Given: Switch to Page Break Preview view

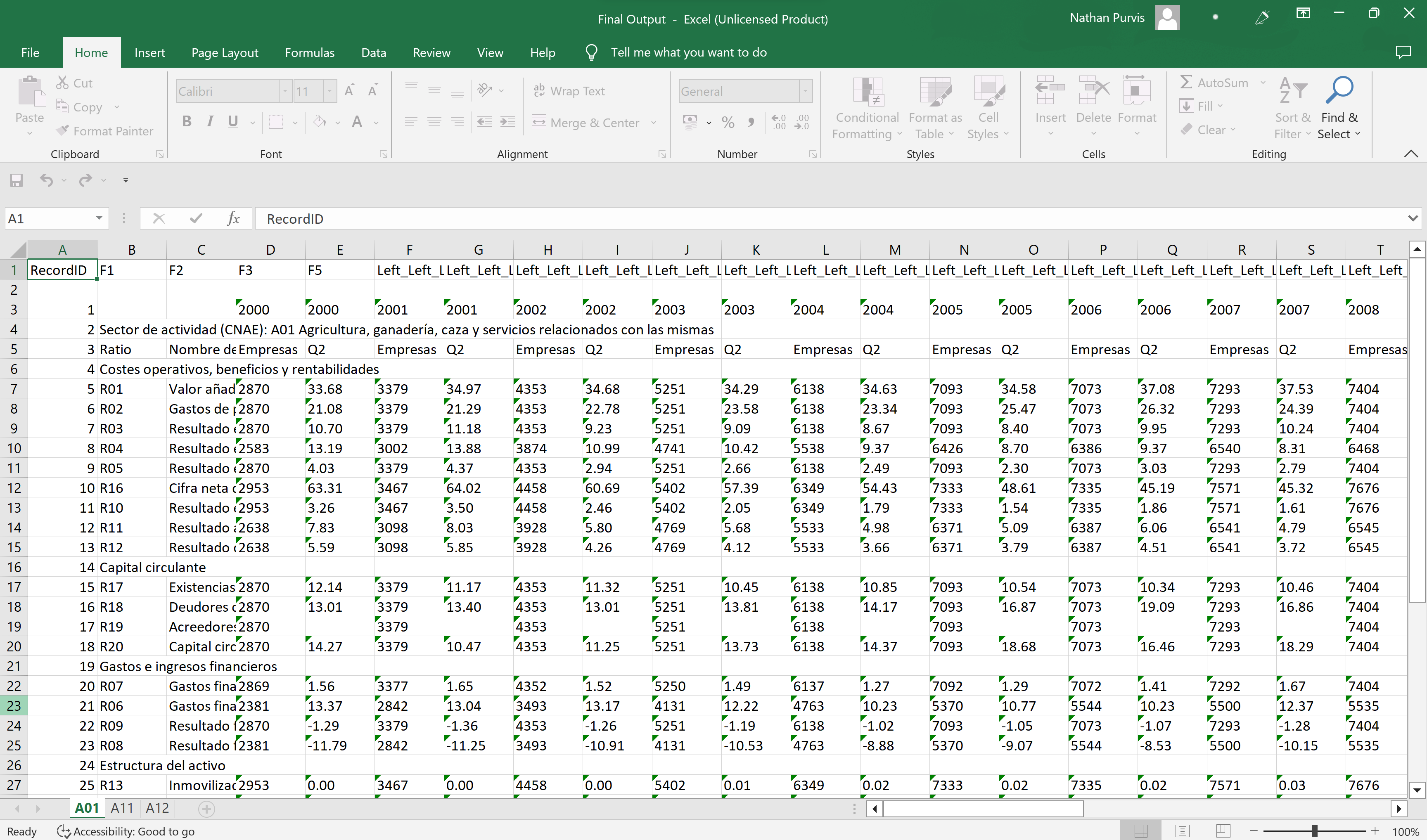Looking at the screenshot, I should point(1223,831).
